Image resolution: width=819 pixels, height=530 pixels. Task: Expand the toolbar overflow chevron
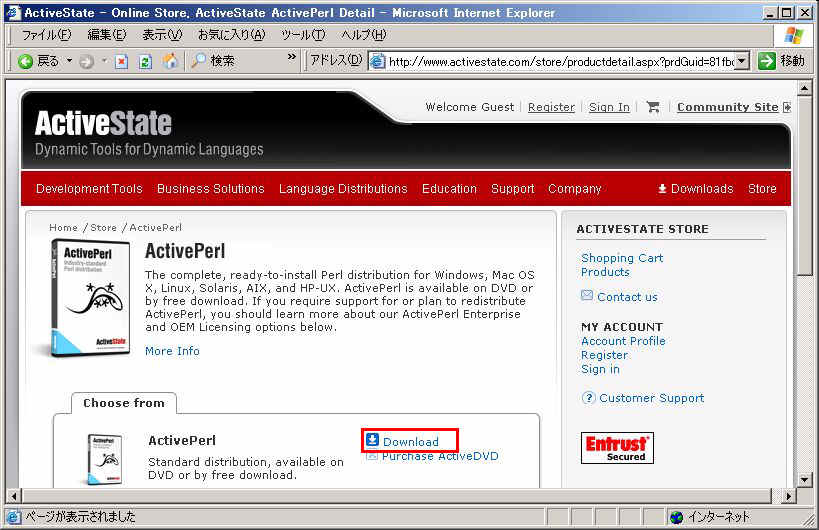pos(291,56)
